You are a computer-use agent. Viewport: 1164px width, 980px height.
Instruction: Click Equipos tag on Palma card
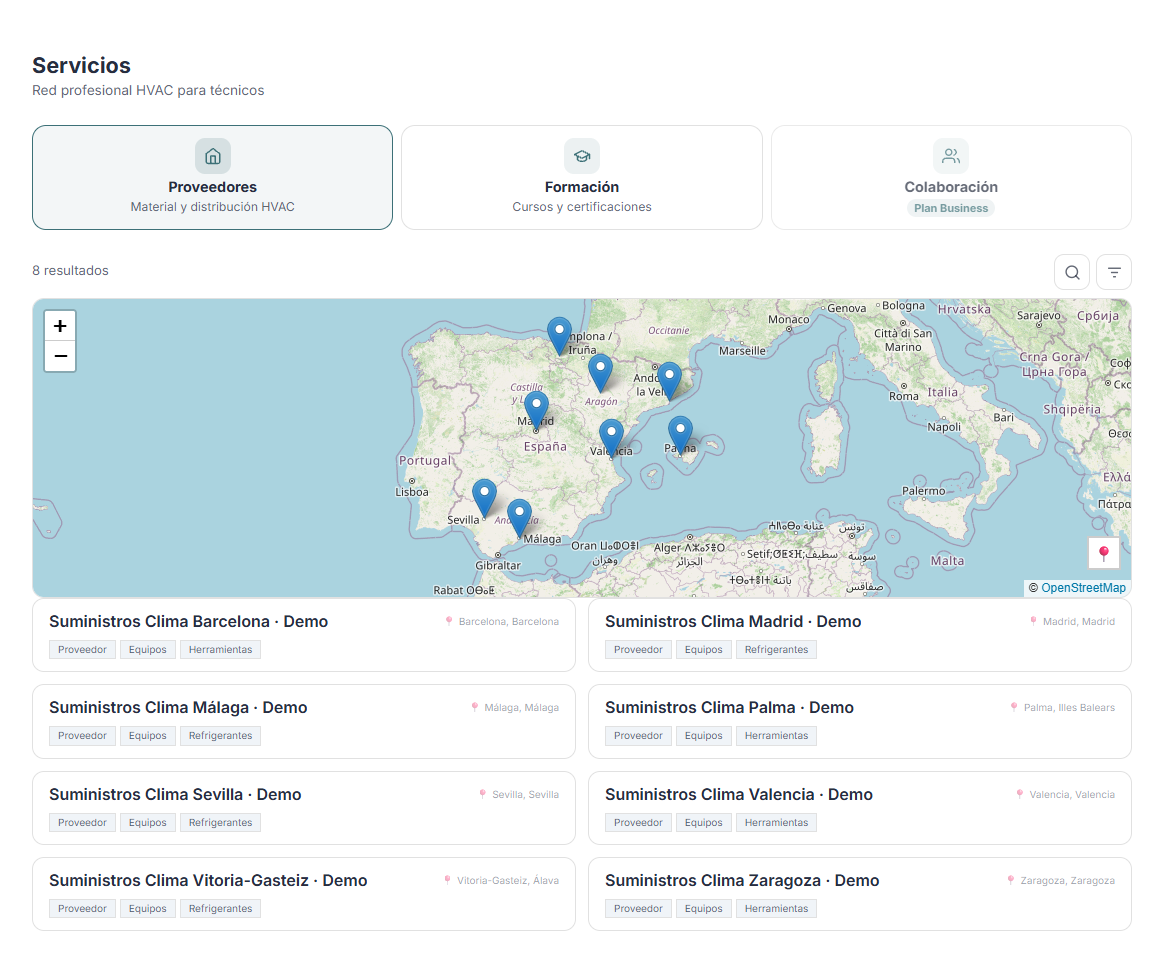tap(704, 736)
